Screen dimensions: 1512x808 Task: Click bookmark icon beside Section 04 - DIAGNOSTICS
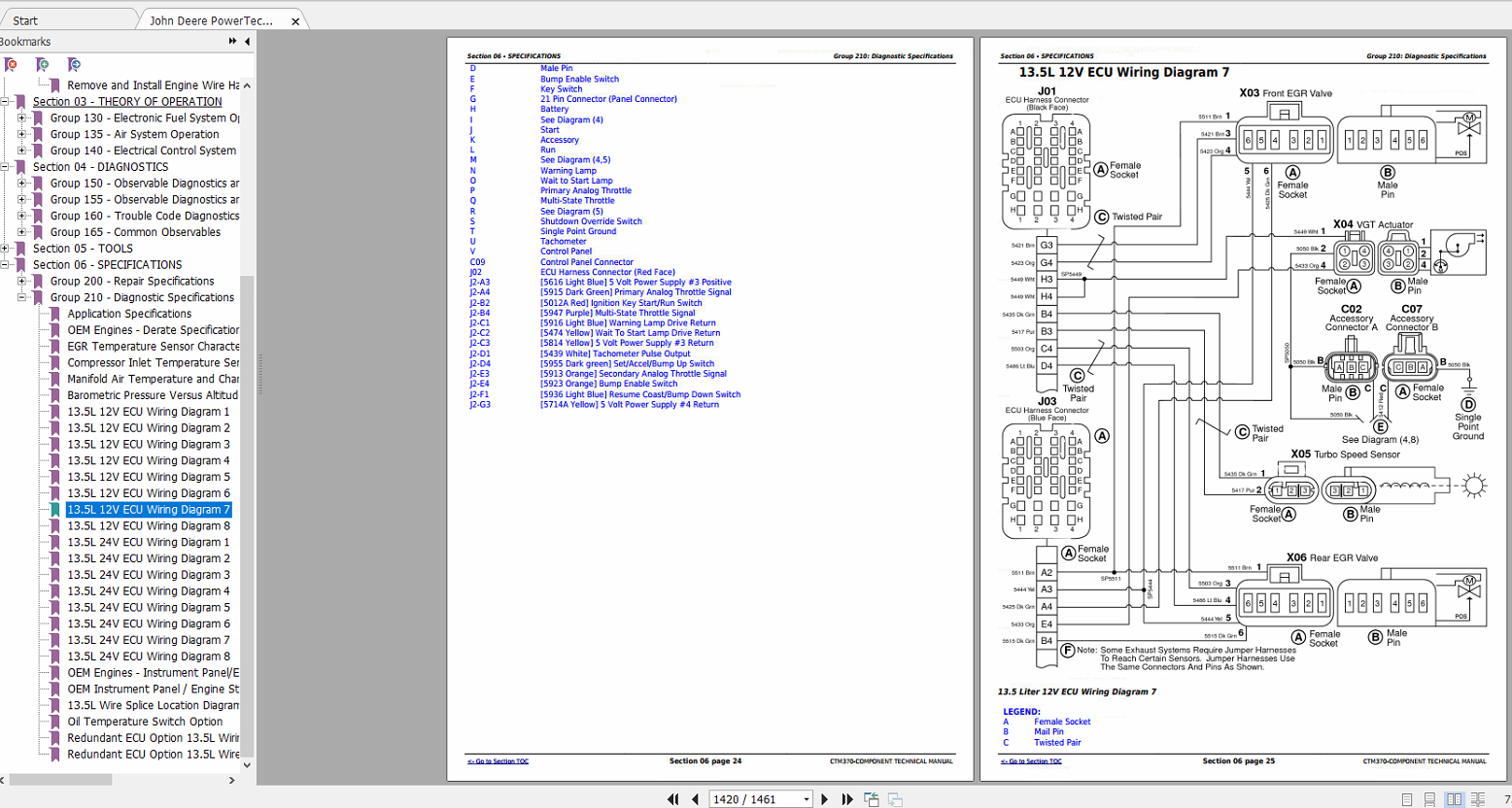click(21, 167)
